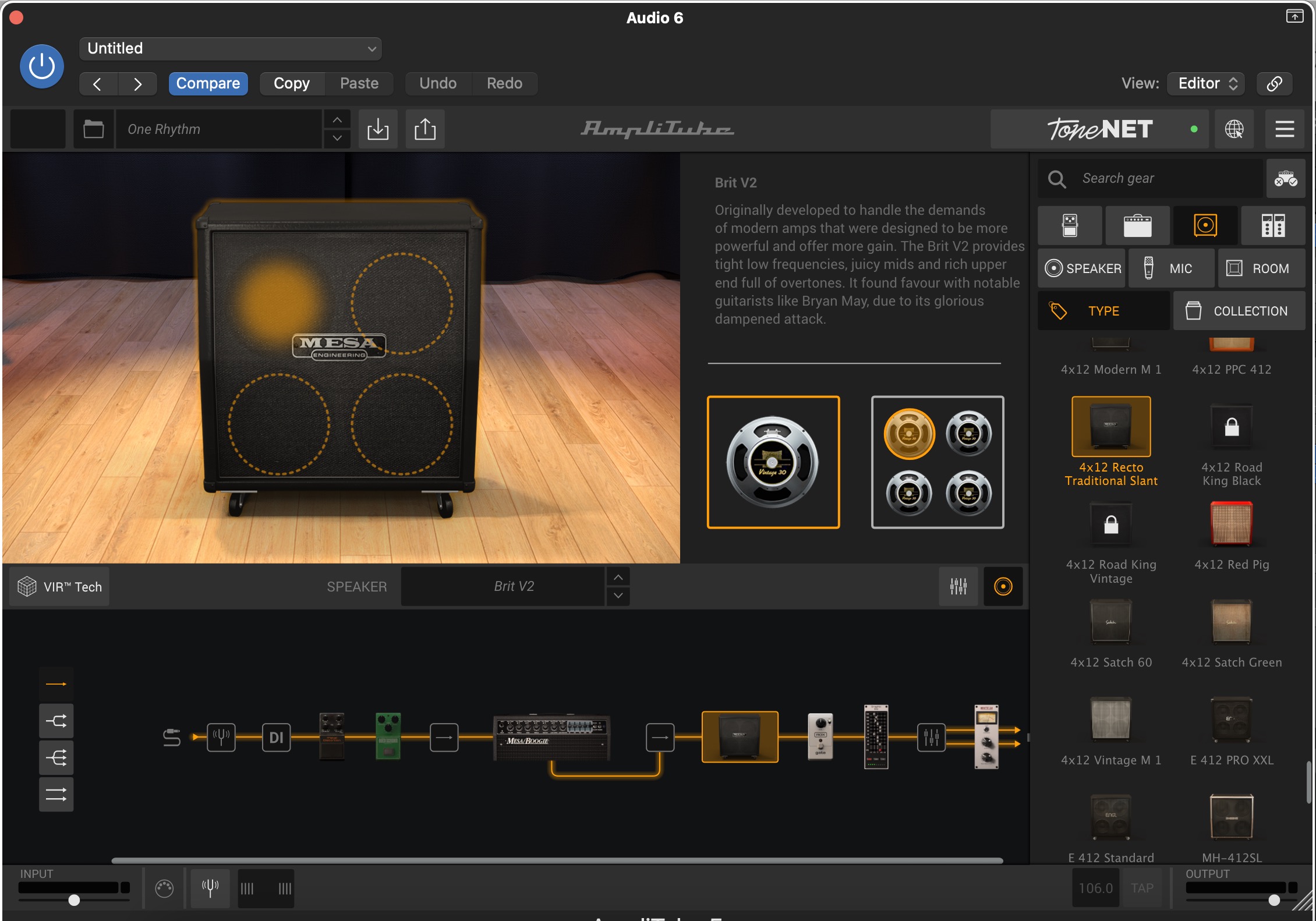Toggle the Compare button
The height and width of the screenshot is (921, 1316).
[208, 84]
